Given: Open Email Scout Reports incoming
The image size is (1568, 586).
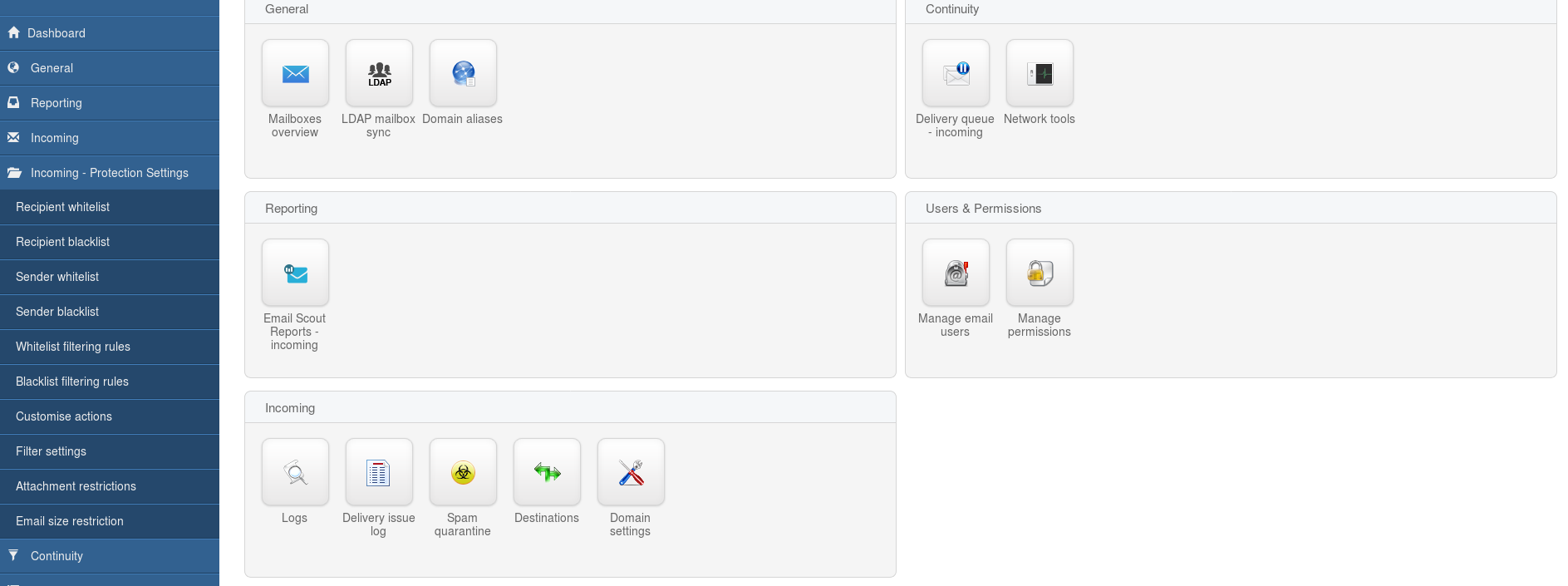Looking at the screenshot, I should click(x=295, y=273).
